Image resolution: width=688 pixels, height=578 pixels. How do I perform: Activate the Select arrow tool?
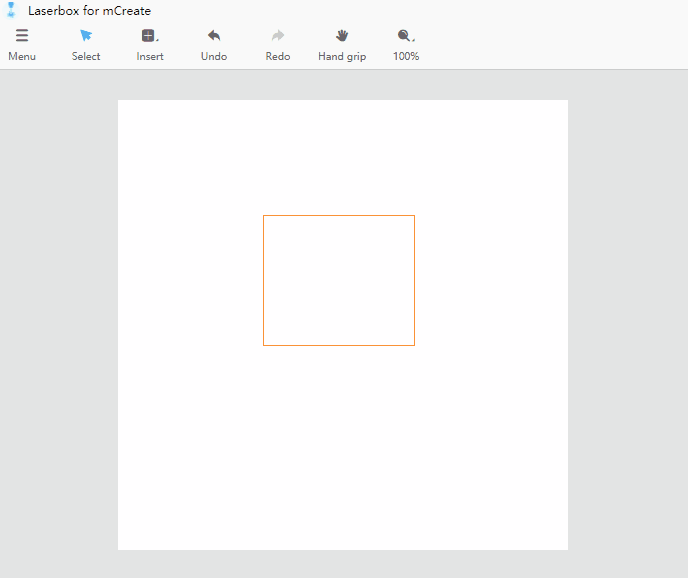coord(86,36)
